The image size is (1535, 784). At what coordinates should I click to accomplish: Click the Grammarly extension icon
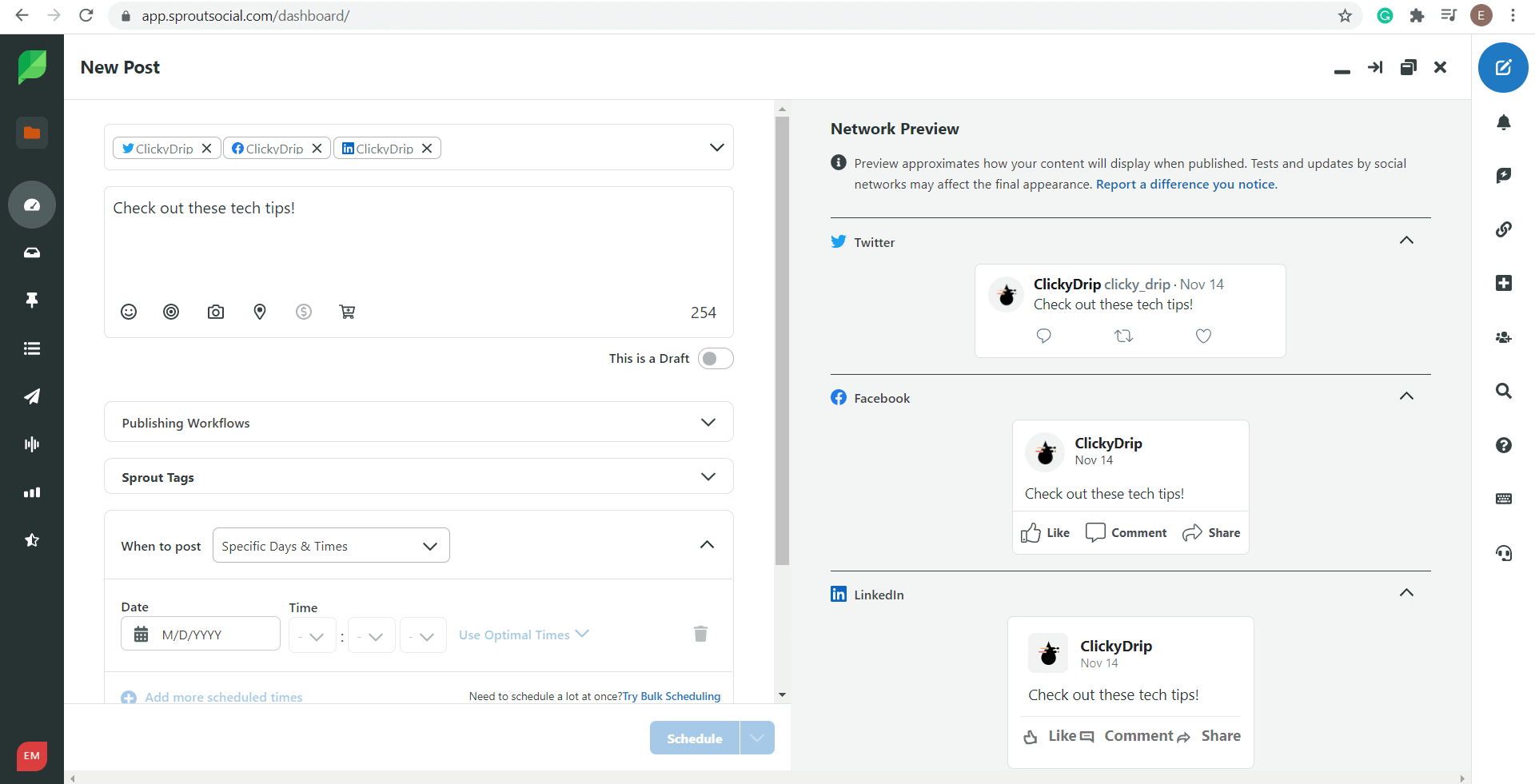click(x=1385, y=15)
